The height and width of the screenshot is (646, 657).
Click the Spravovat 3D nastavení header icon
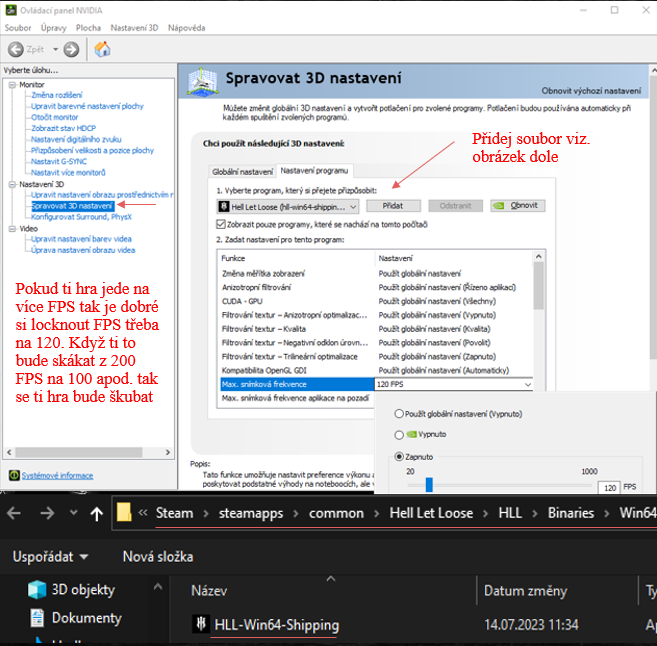tap(203, 80)
